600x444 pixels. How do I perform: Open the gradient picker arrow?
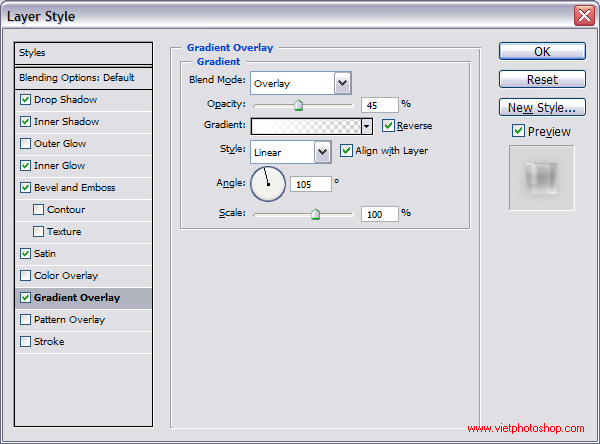pos(367,126)
